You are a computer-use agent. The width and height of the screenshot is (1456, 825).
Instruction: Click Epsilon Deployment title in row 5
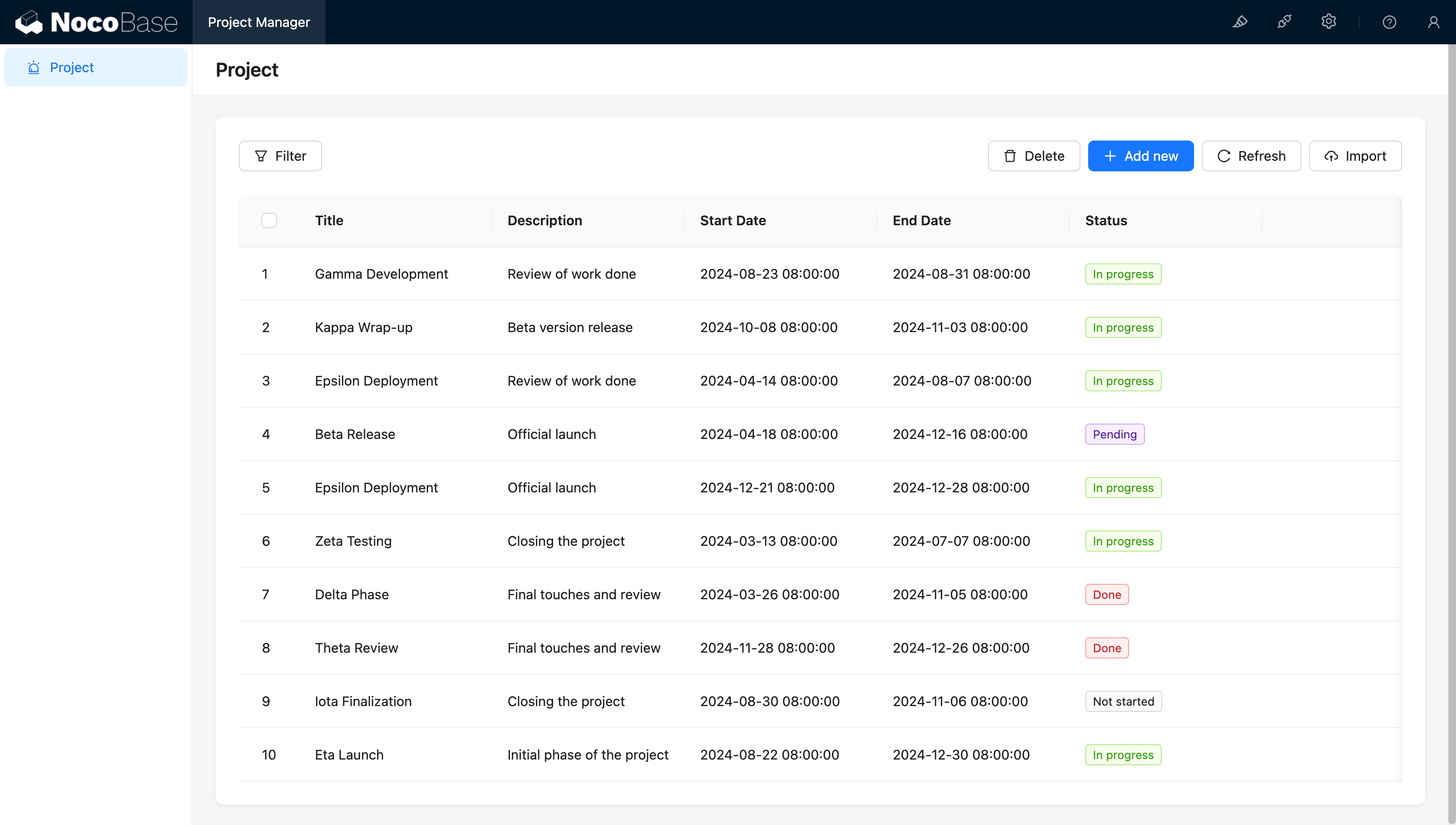coord(377,487)
